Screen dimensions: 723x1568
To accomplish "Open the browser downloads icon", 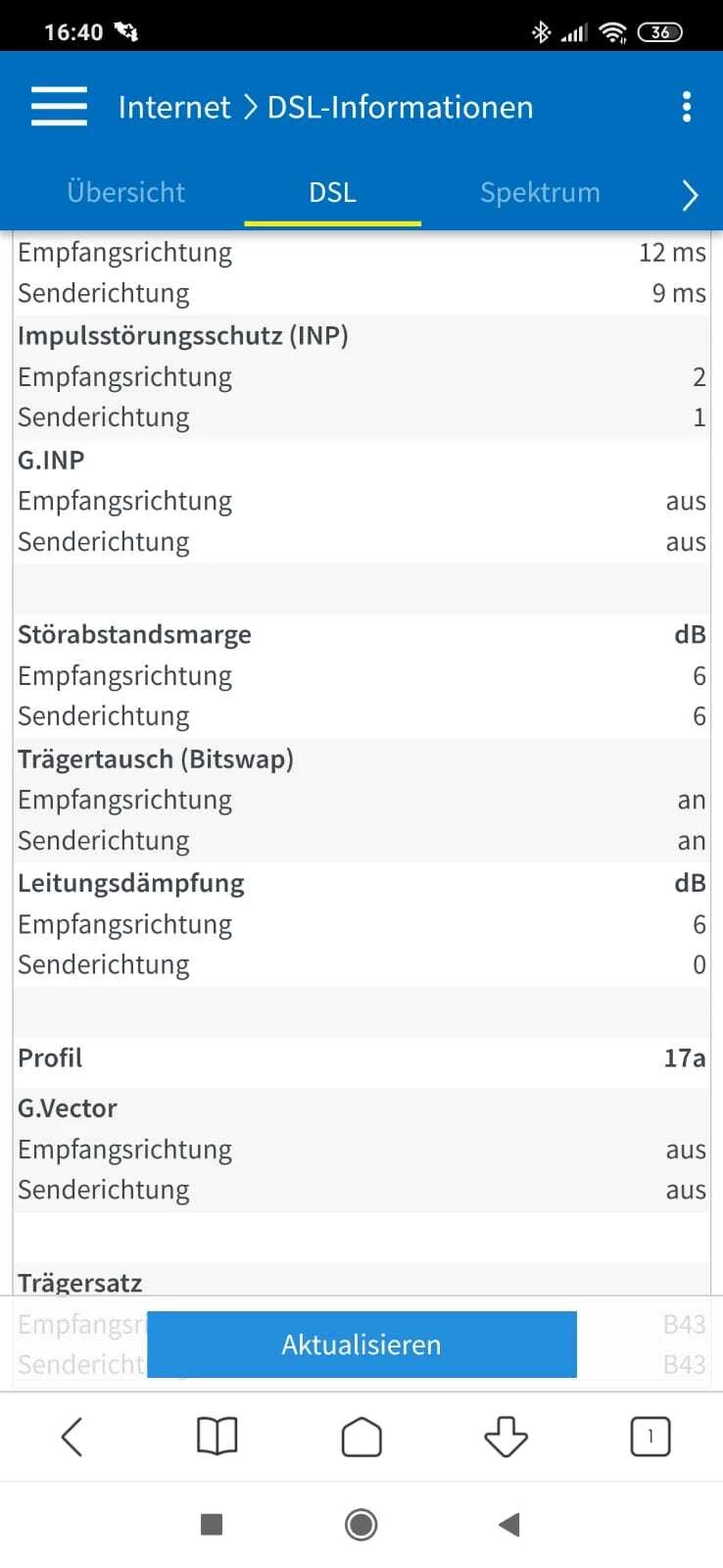I will [x=506, y=1437].
